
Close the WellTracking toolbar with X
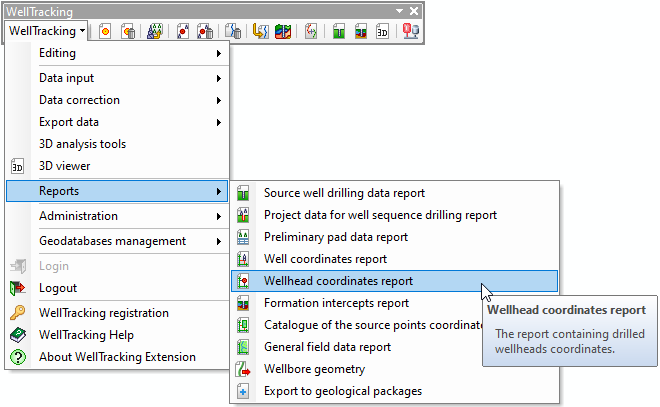[x=414, y=11]
